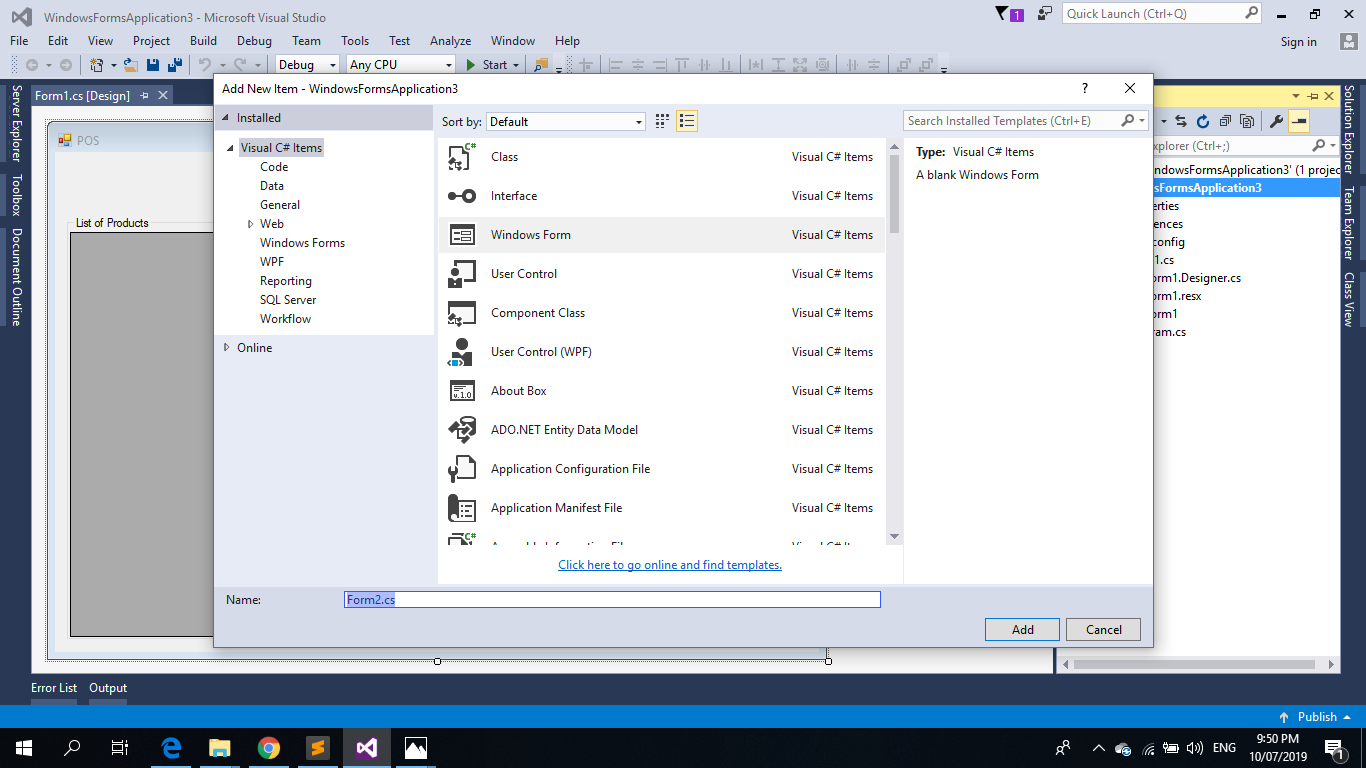Screen dimensions: 1366x768
Task: Click link to find templates online
Action: 670,565
